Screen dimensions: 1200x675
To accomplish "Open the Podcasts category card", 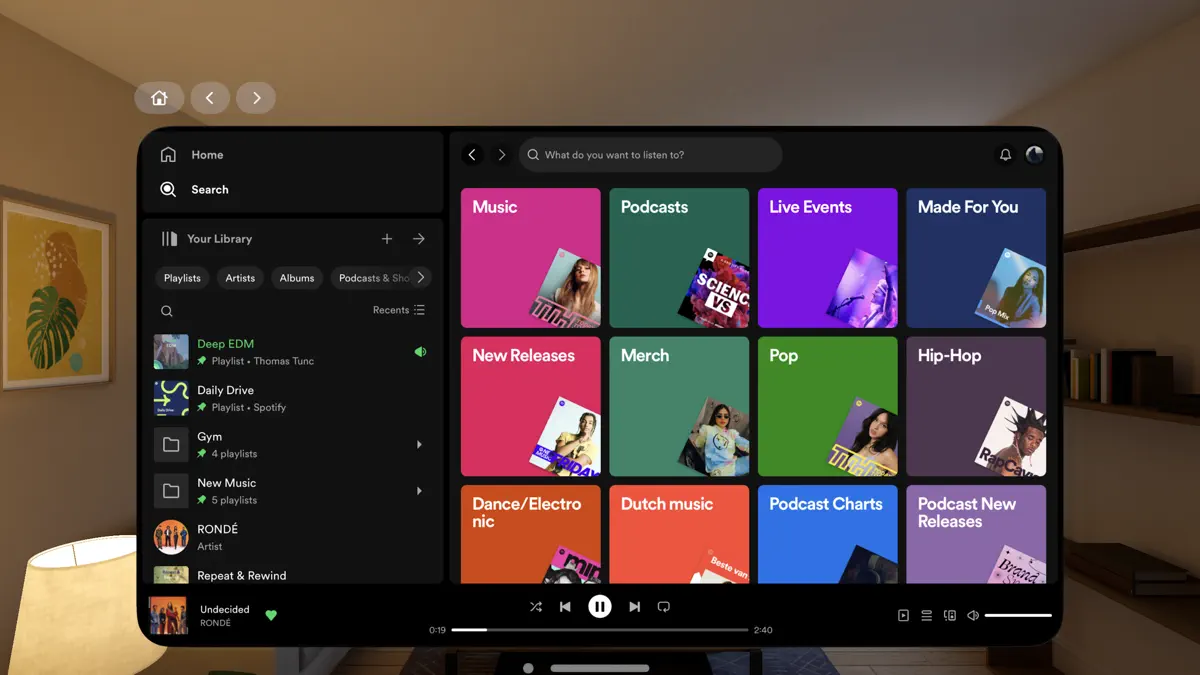I will click(x=679, y=257).
